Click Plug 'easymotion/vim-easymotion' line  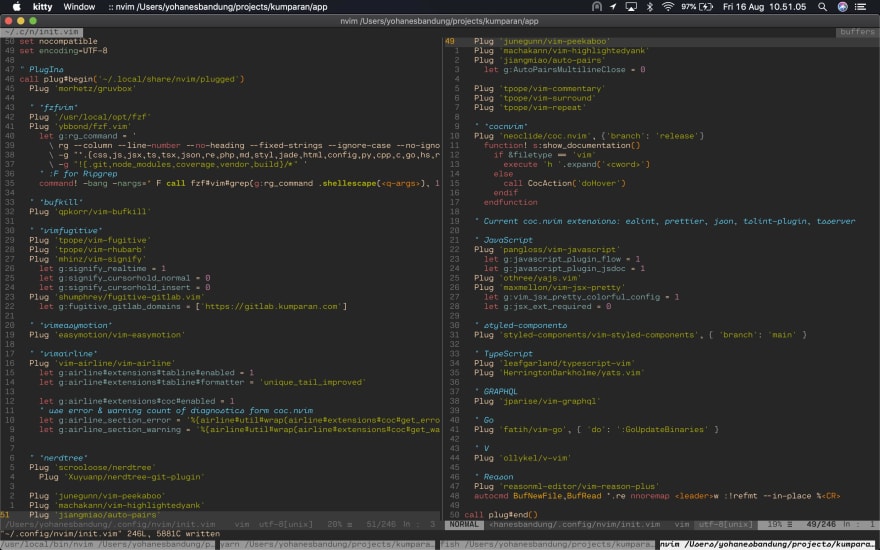coord(107,334)
